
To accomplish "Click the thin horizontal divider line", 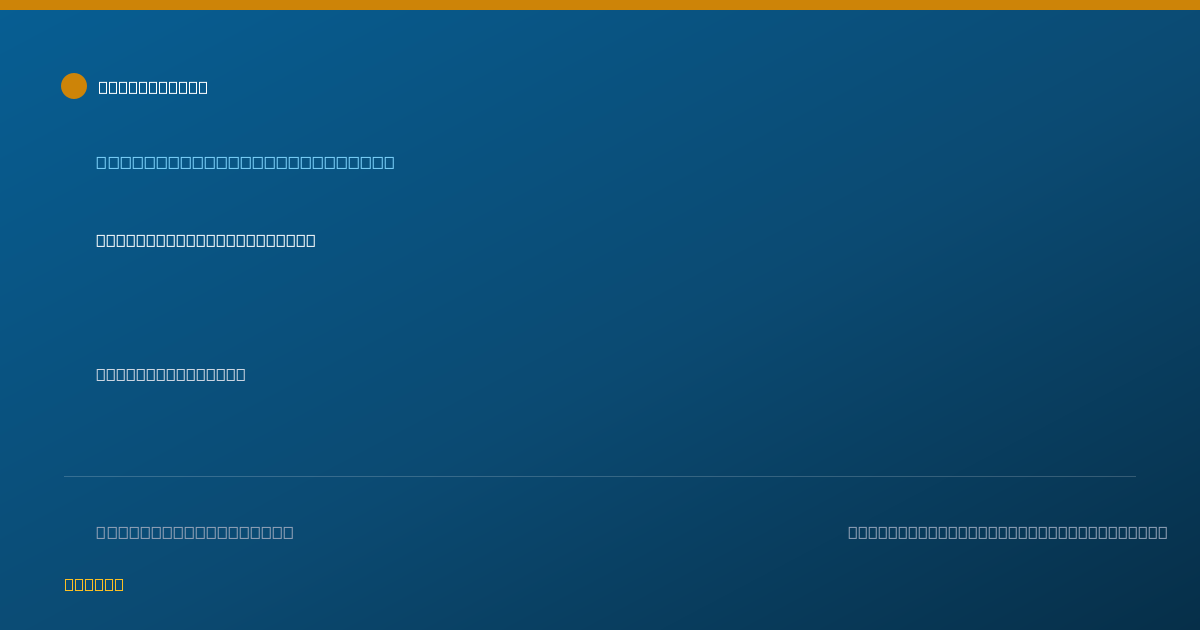I will tap(600, 476).
